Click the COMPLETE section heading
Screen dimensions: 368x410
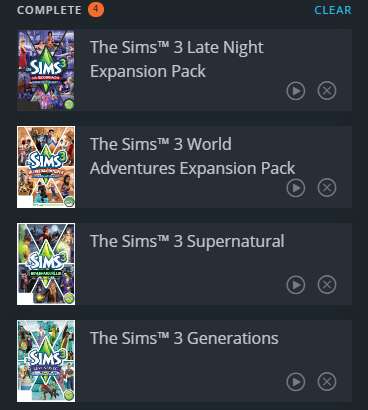49,10
